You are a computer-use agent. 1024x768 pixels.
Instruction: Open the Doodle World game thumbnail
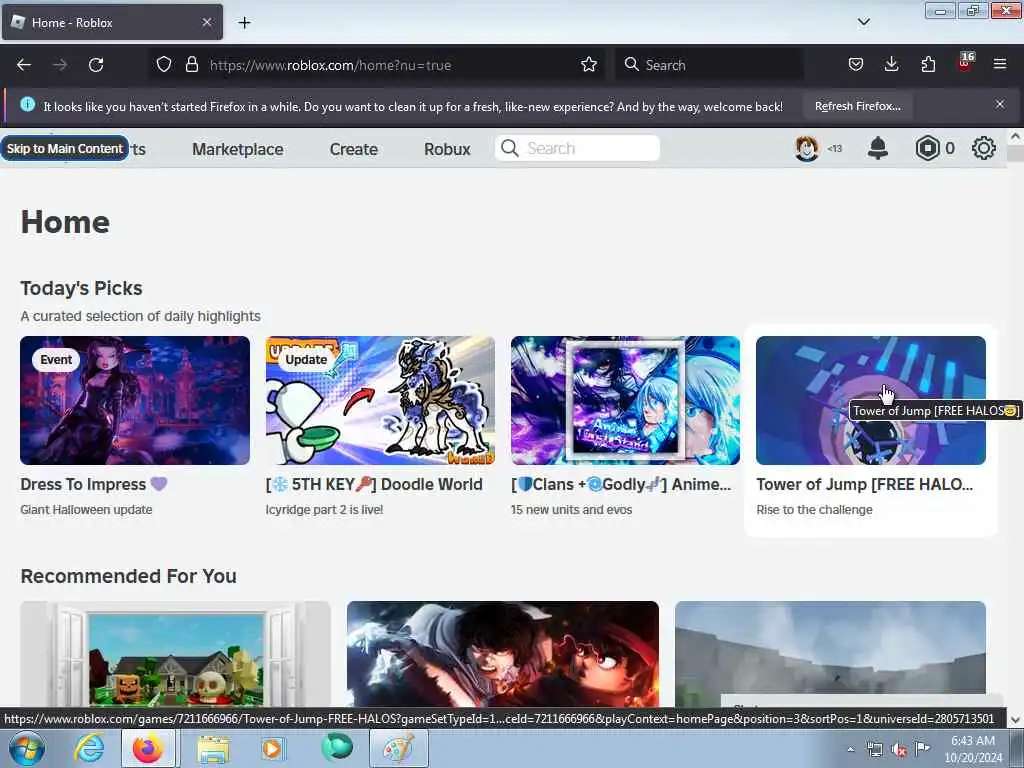pyautogui.click(x=380, y=400)
